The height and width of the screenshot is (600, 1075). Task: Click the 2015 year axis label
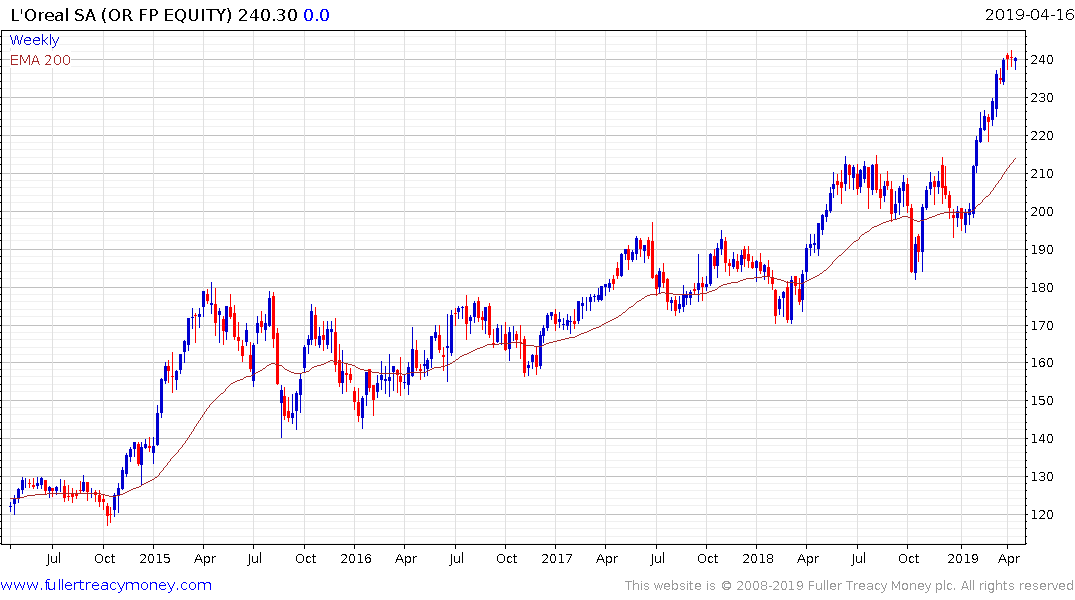[x=154, y=559]
